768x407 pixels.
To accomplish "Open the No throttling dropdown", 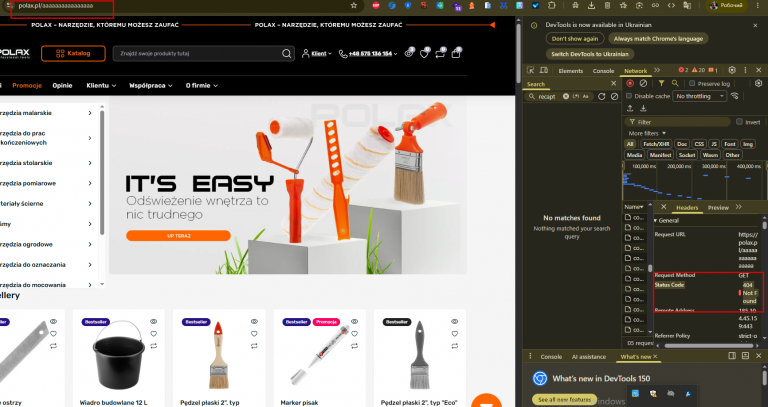I will (x=699, y=96).
